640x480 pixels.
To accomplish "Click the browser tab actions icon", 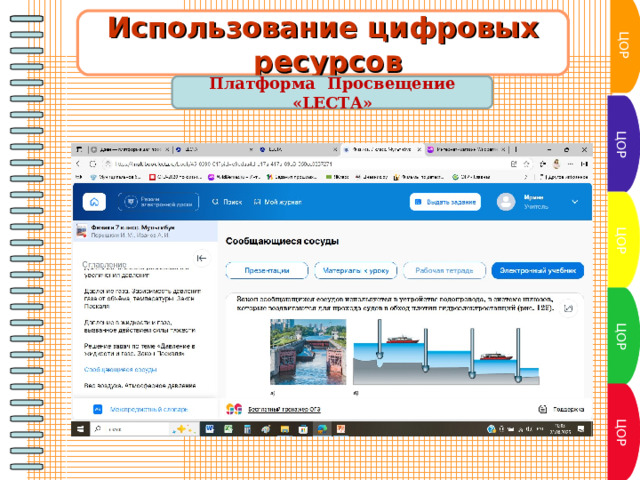I will (x=79, y=150).
